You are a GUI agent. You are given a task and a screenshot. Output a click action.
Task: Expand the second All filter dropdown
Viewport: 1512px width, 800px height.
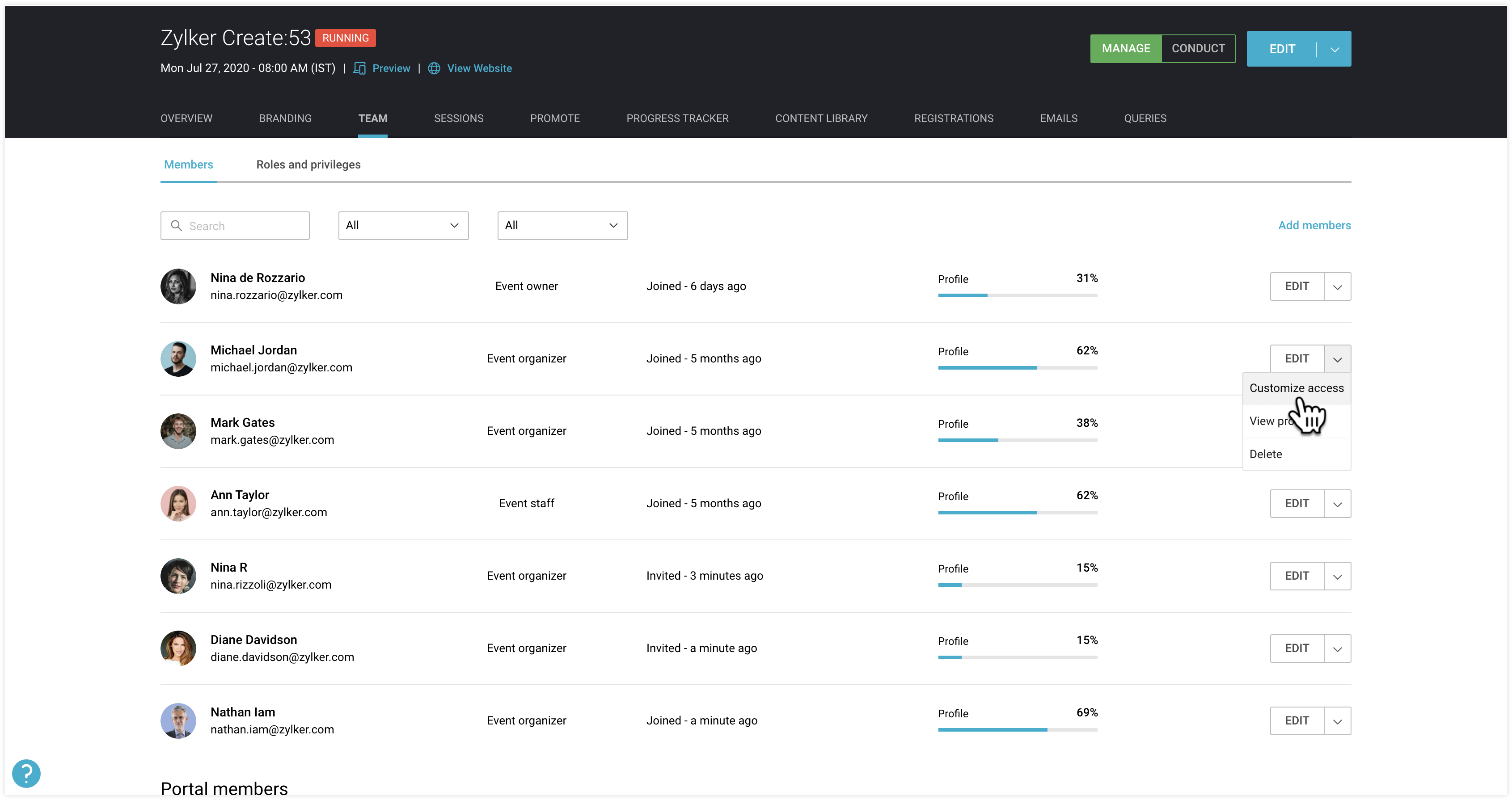[562, 225]
